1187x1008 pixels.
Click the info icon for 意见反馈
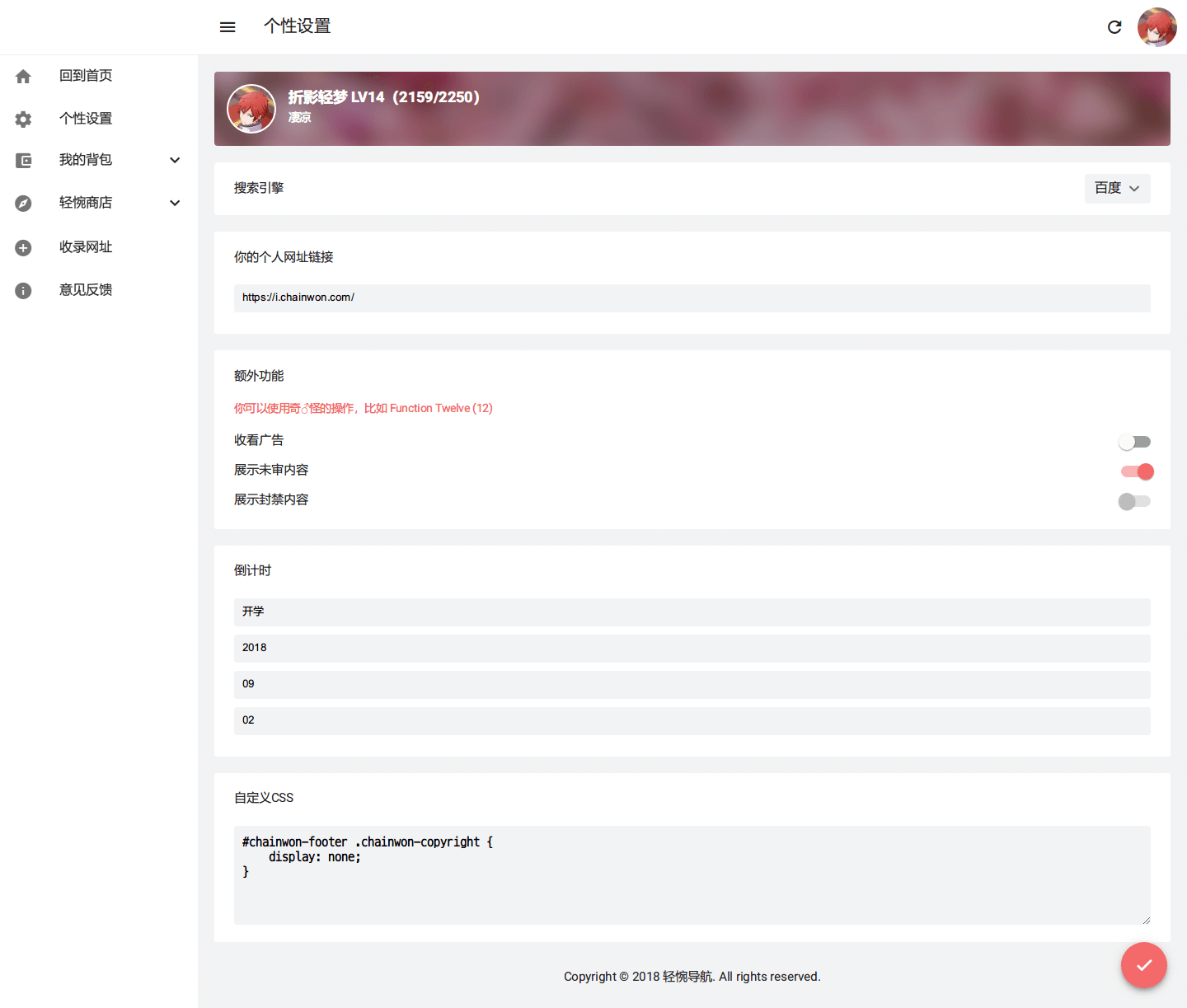click(x=23, y=291)
